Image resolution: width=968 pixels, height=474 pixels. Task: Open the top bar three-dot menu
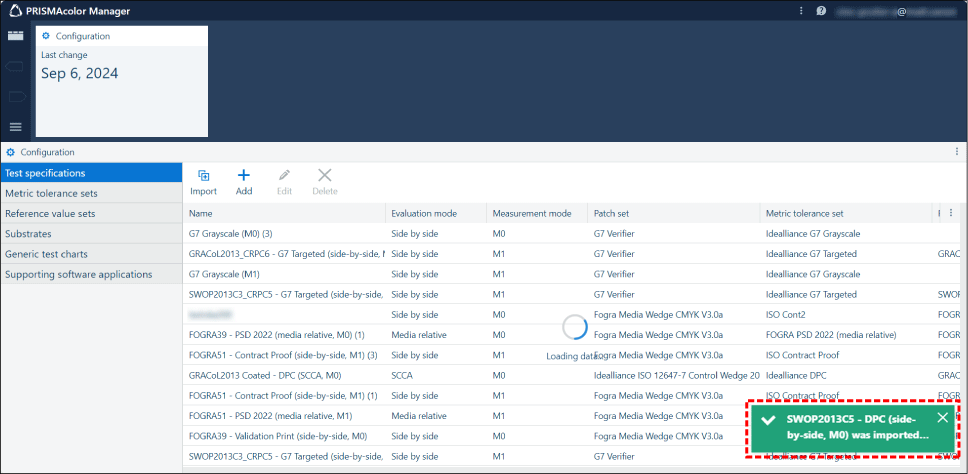click(801, 11)
